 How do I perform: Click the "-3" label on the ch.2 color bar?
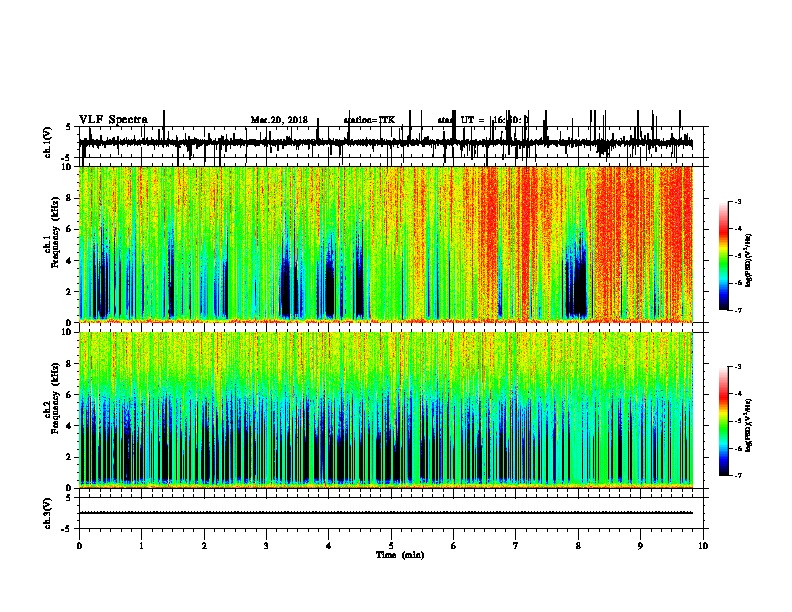(x=737, y=367)
